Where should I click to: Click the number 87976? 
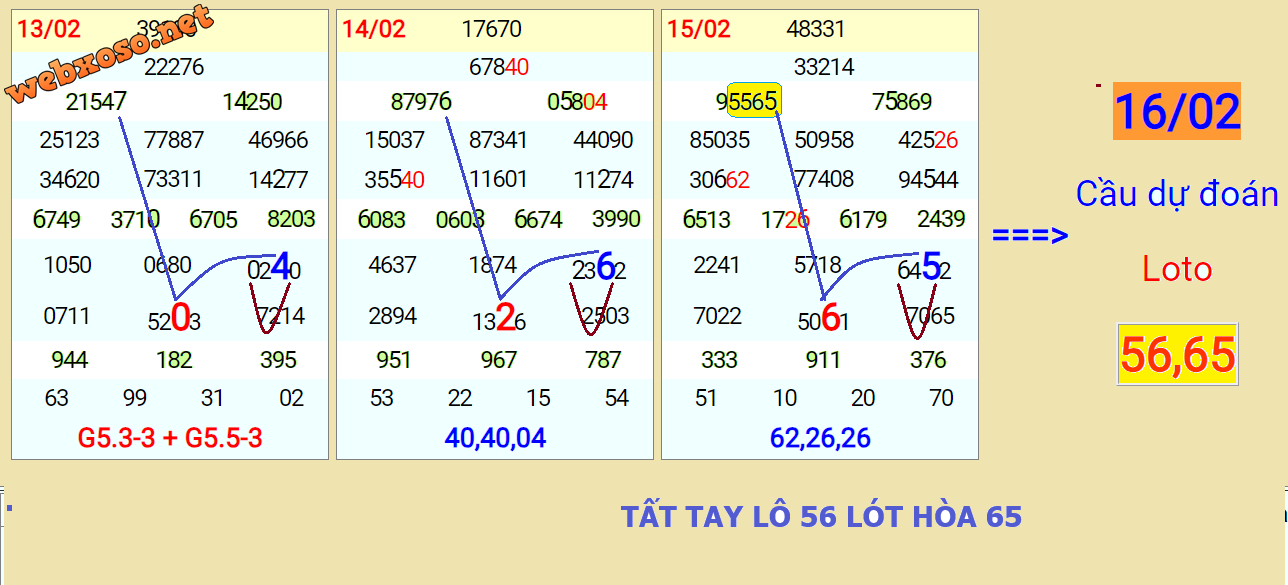(421, 101)
